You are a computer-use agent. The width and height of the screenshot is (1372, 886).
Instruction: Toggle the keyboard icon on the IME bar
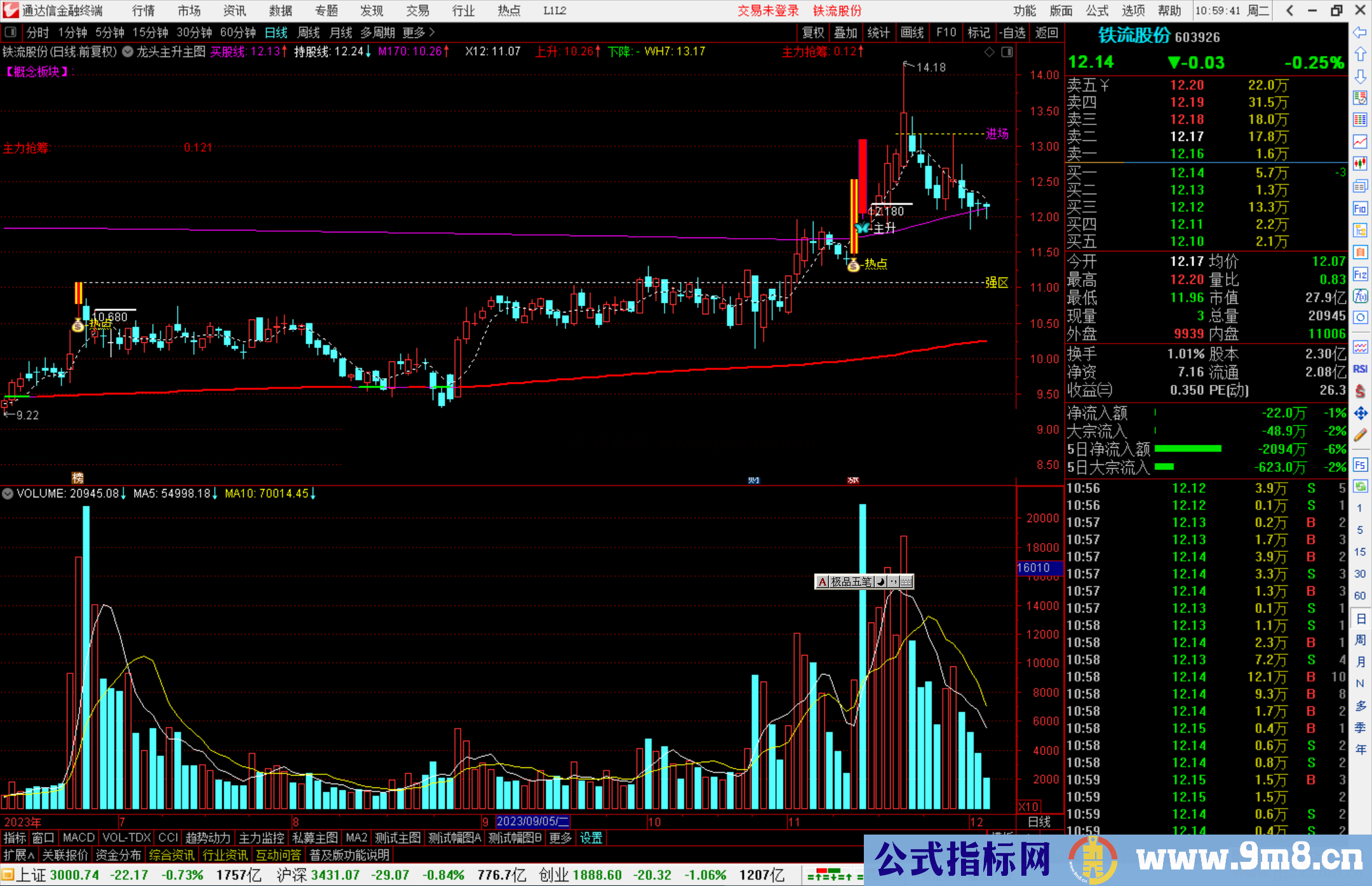[x=906, y=582]
